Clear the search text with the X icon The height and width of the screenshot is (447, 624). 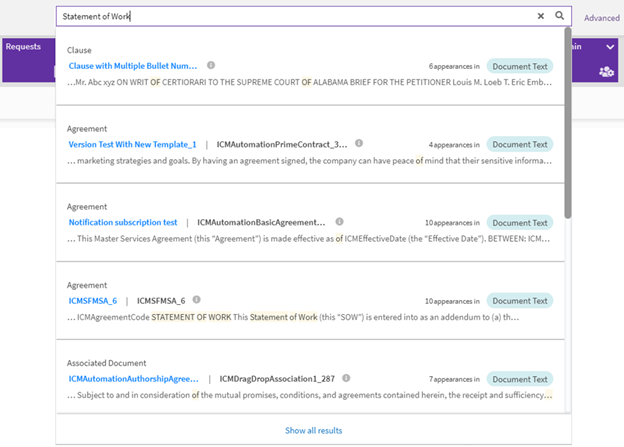(x=541, y=16)
